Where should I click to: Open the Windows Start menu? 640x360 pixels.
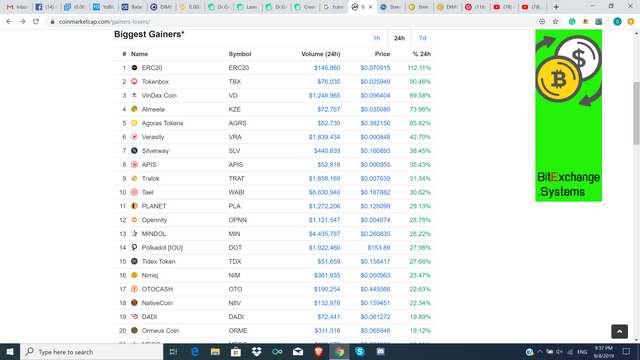pyautogui.click(x=10, y=352)
